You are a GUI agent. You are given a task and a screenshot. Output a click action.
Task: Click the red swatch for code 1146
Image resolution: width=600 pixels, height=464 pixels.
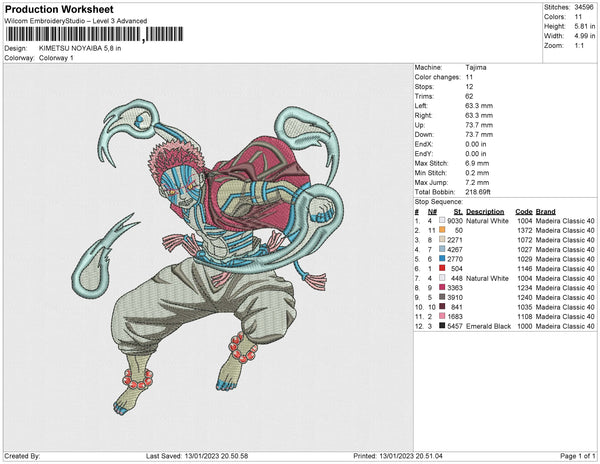[442, 269]
